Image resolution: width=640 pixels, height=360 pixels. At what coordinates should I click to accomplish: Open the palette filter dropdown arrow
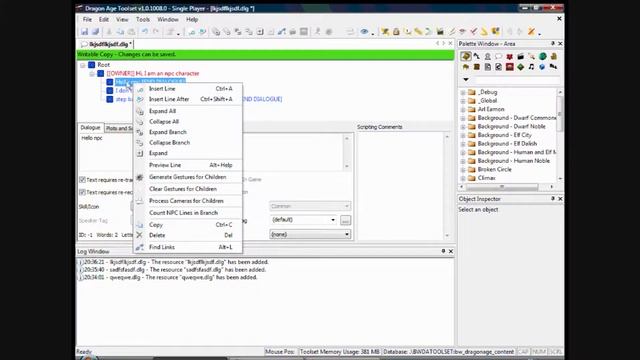click(466, 80)
